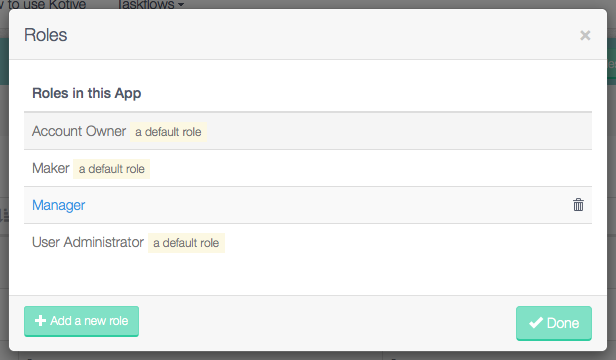Click the checkmark icon on the Done button

(536, 323)
